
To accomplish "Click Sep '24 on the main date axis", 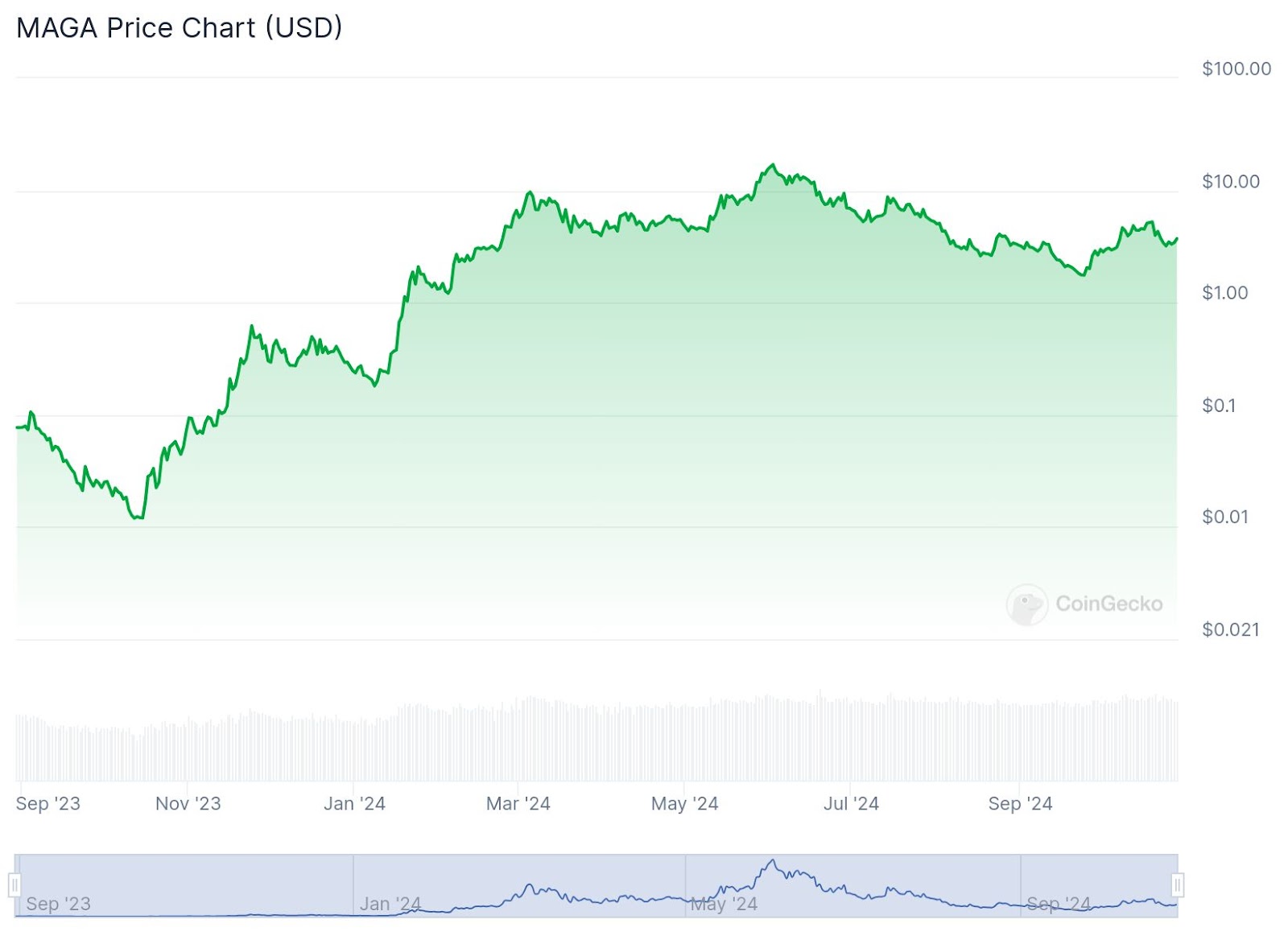I will click(1020, 803).
